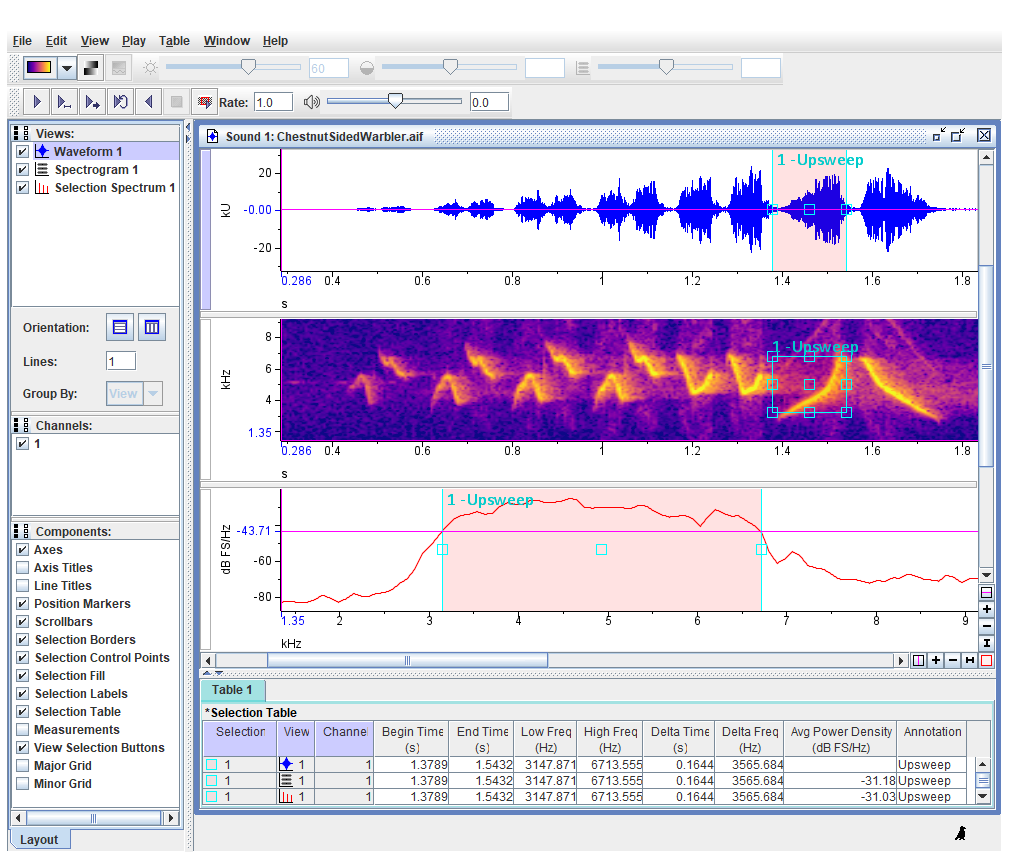Viewport: 1009px width, 859px height.
Task: Open the Edit menu
Action: tap(56, 41)
